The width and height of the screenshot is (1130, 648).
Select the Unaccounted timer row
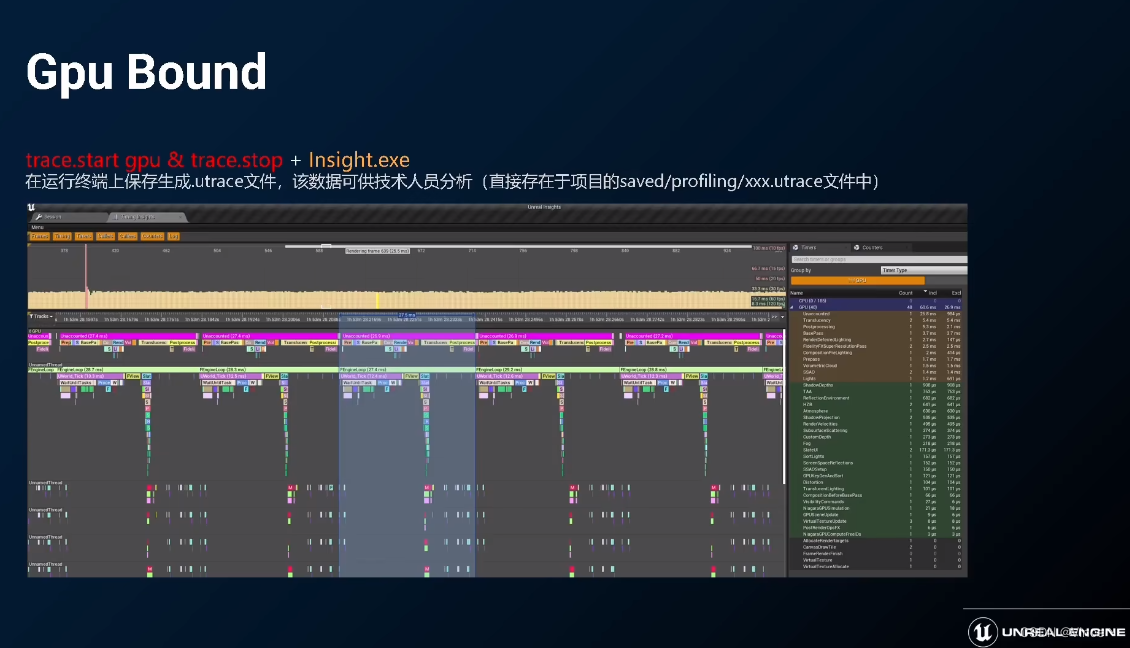(x=878, y=314)
